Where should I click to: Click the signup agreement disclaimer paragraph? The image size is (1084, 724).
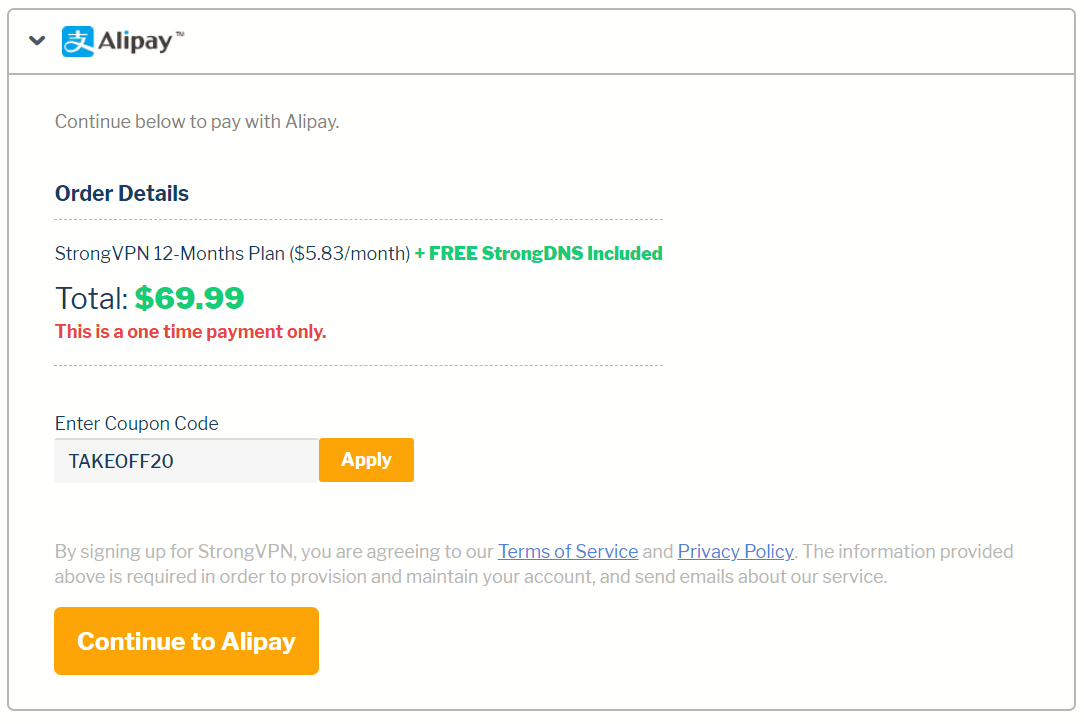click(534, 564)
